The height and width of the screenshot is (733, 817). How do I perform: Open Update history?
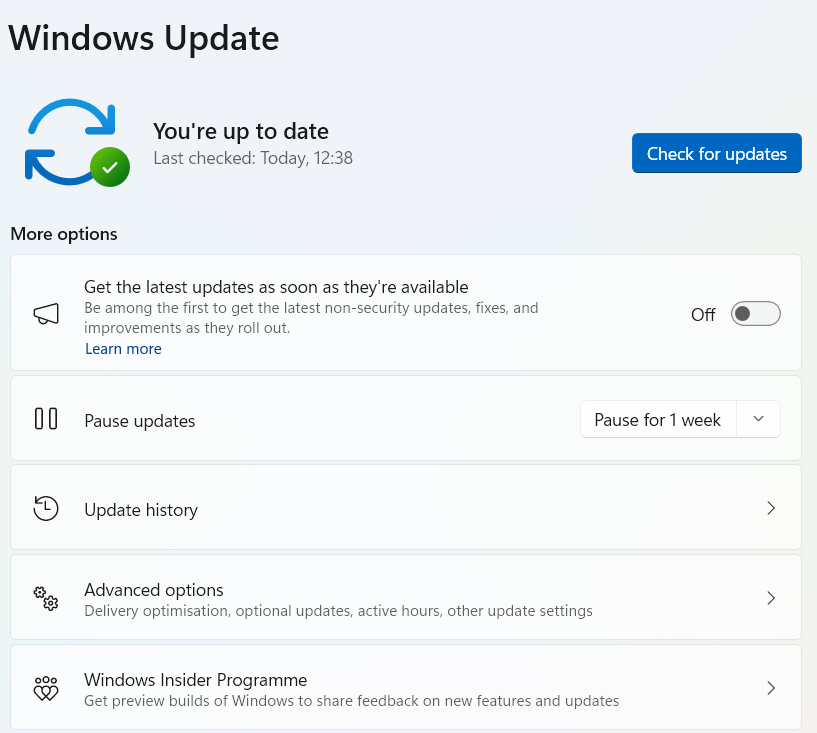tap(400, 508)
